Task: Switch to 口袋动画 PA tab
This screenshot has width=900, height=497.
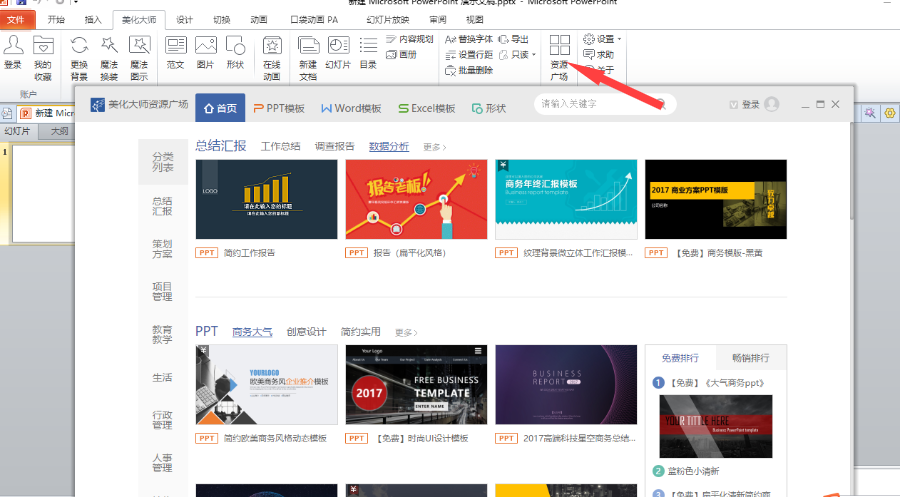Action: [314, 20]
